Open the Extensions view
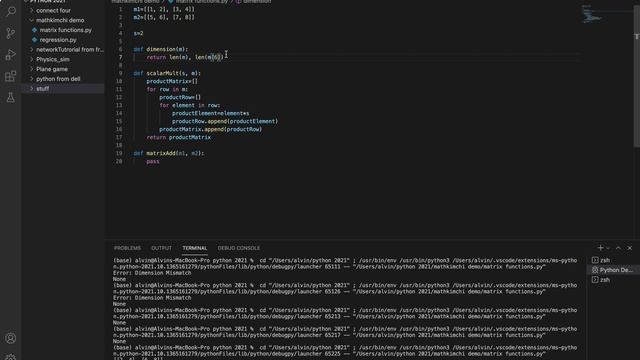Image resolution: width=640 pixels, height=360 pixels. pos(11,76)
